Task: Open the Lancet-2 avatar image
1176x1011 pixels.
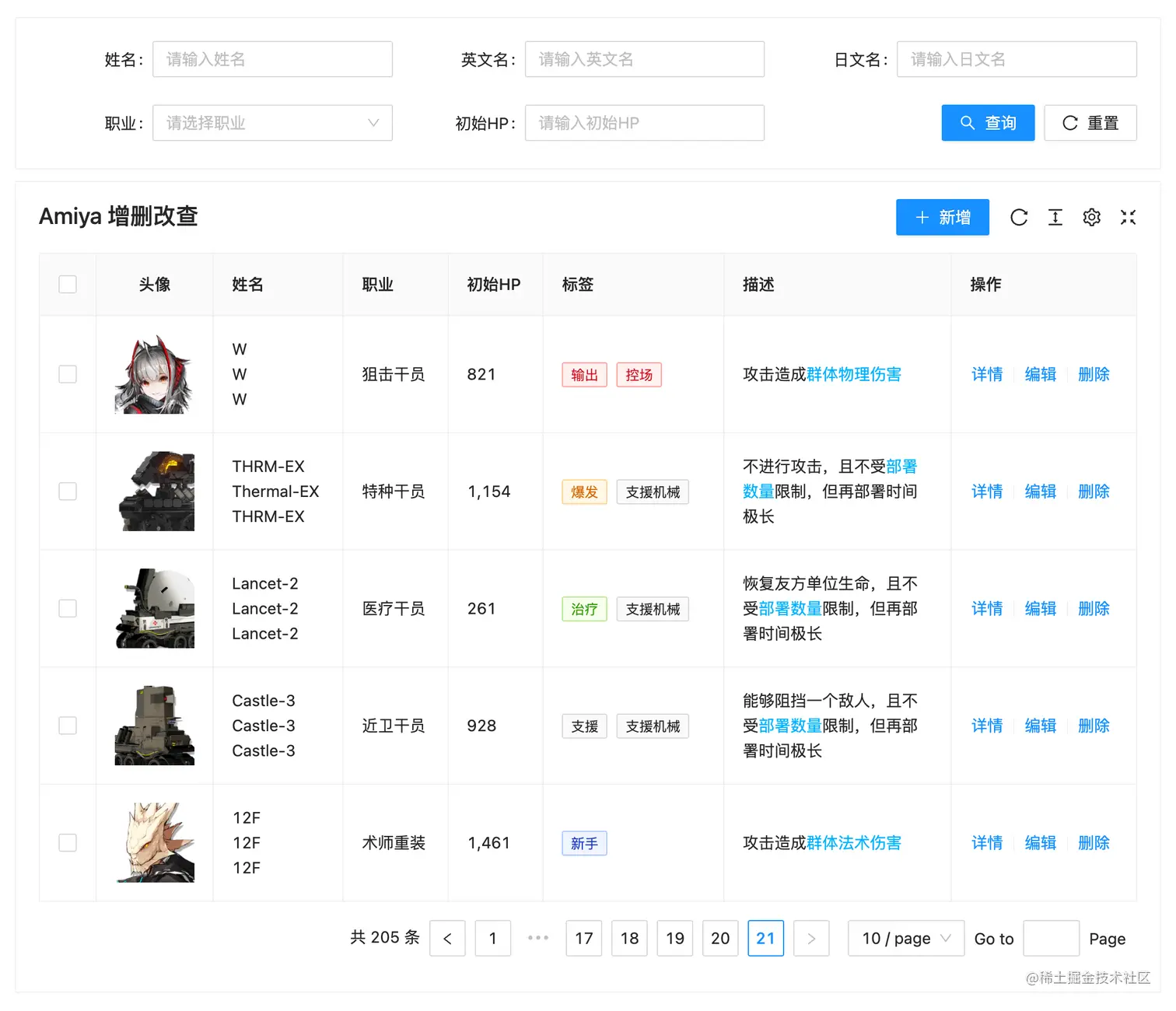Action: click(x=155, y=608)
